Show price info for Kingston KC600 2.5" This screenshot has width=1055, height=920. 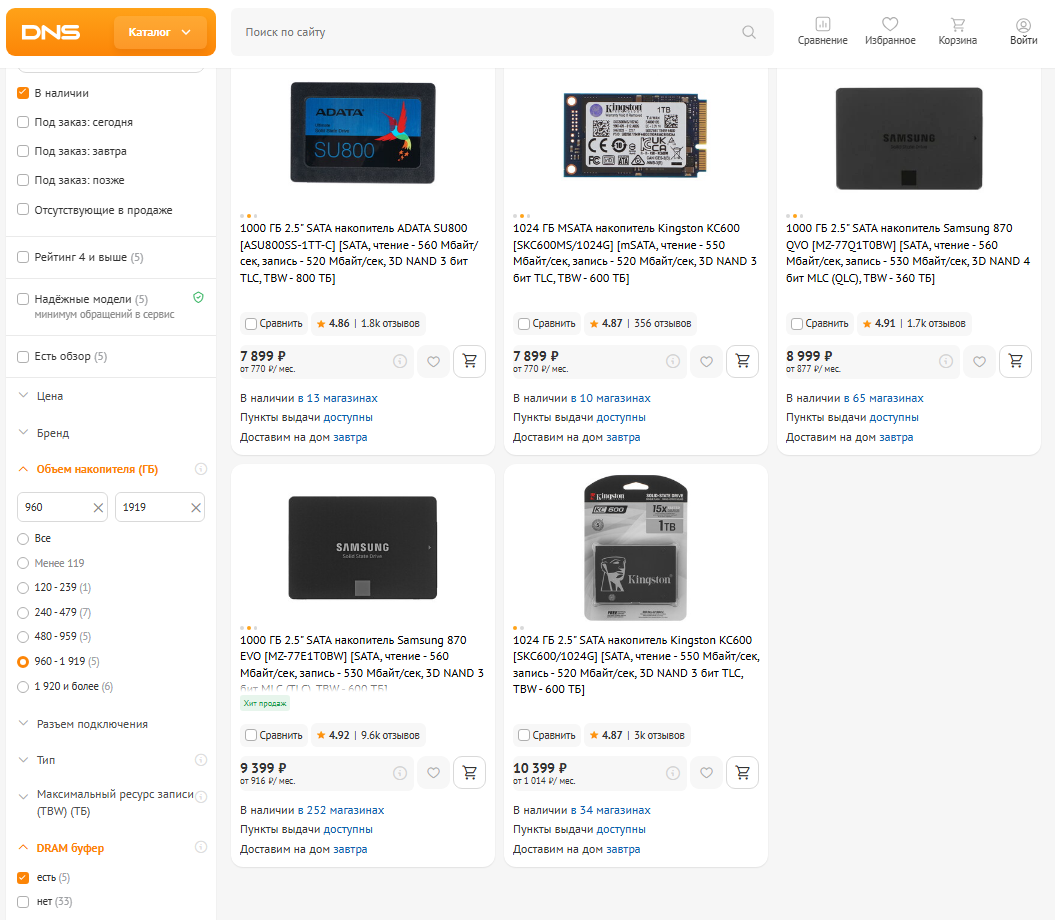[673, 773]
